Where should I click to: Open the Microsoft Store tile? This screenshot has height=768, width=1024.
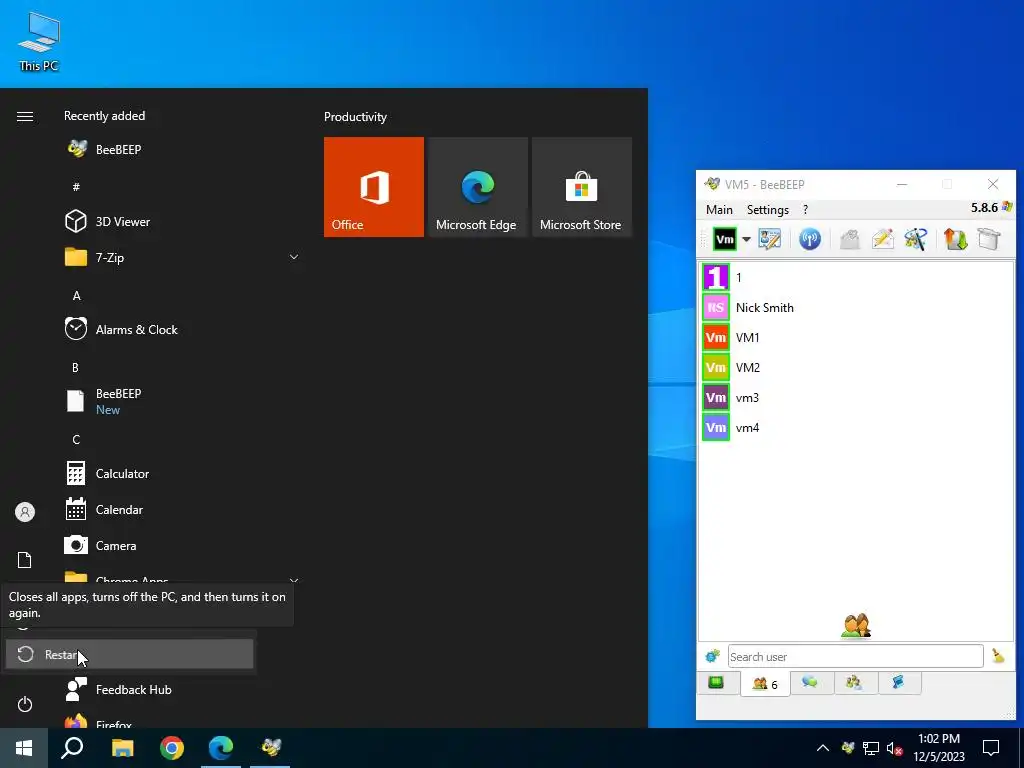(x=582, y=187)
